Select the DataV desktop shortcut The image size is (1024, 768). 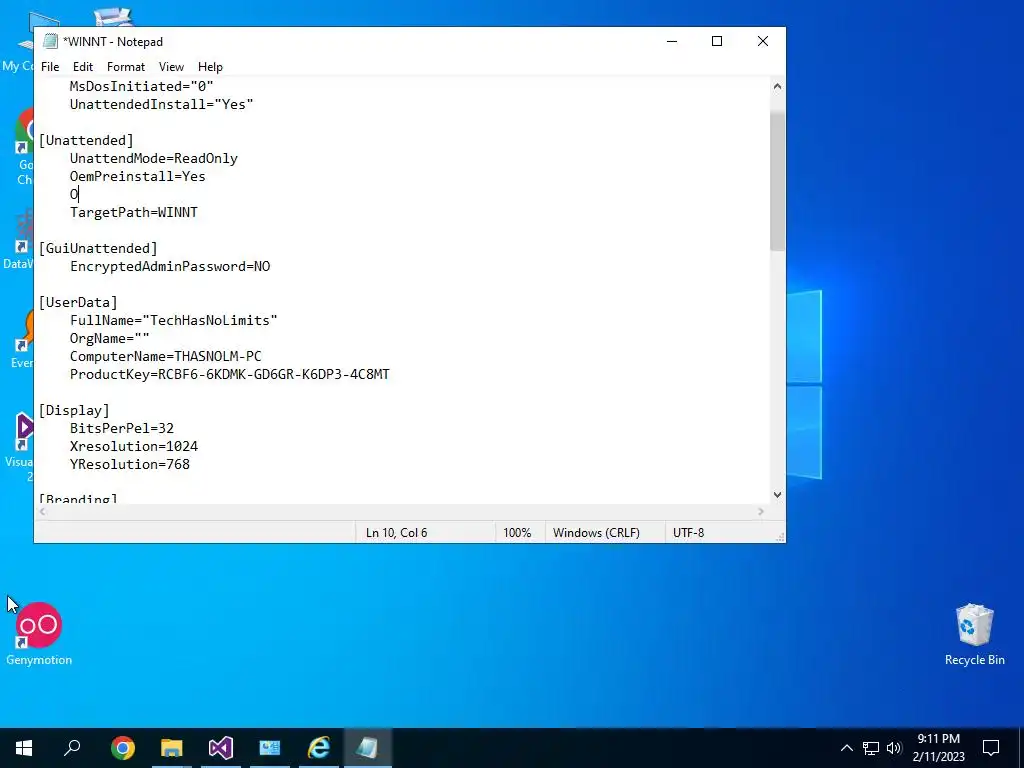click(x=18, y=242)
